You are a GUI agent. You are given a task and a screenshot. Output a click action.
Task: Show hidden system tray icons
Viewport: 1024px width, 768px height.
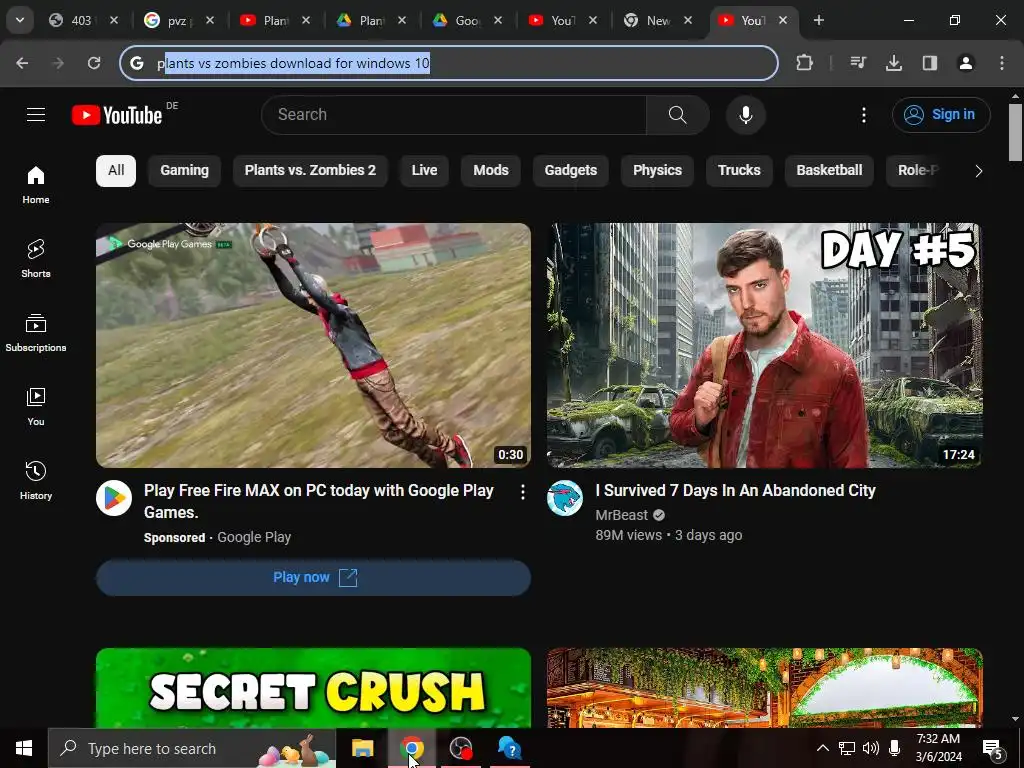point(823,748)
